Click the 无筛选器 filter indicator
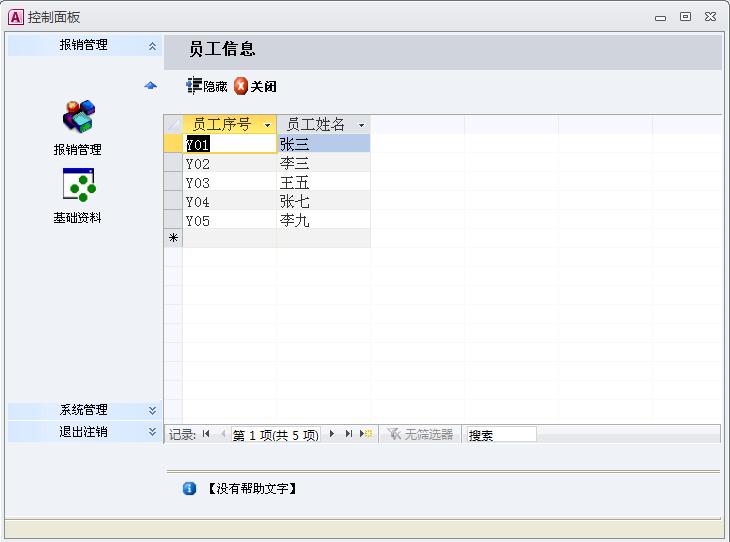The image size is (730, 542). 420,434
